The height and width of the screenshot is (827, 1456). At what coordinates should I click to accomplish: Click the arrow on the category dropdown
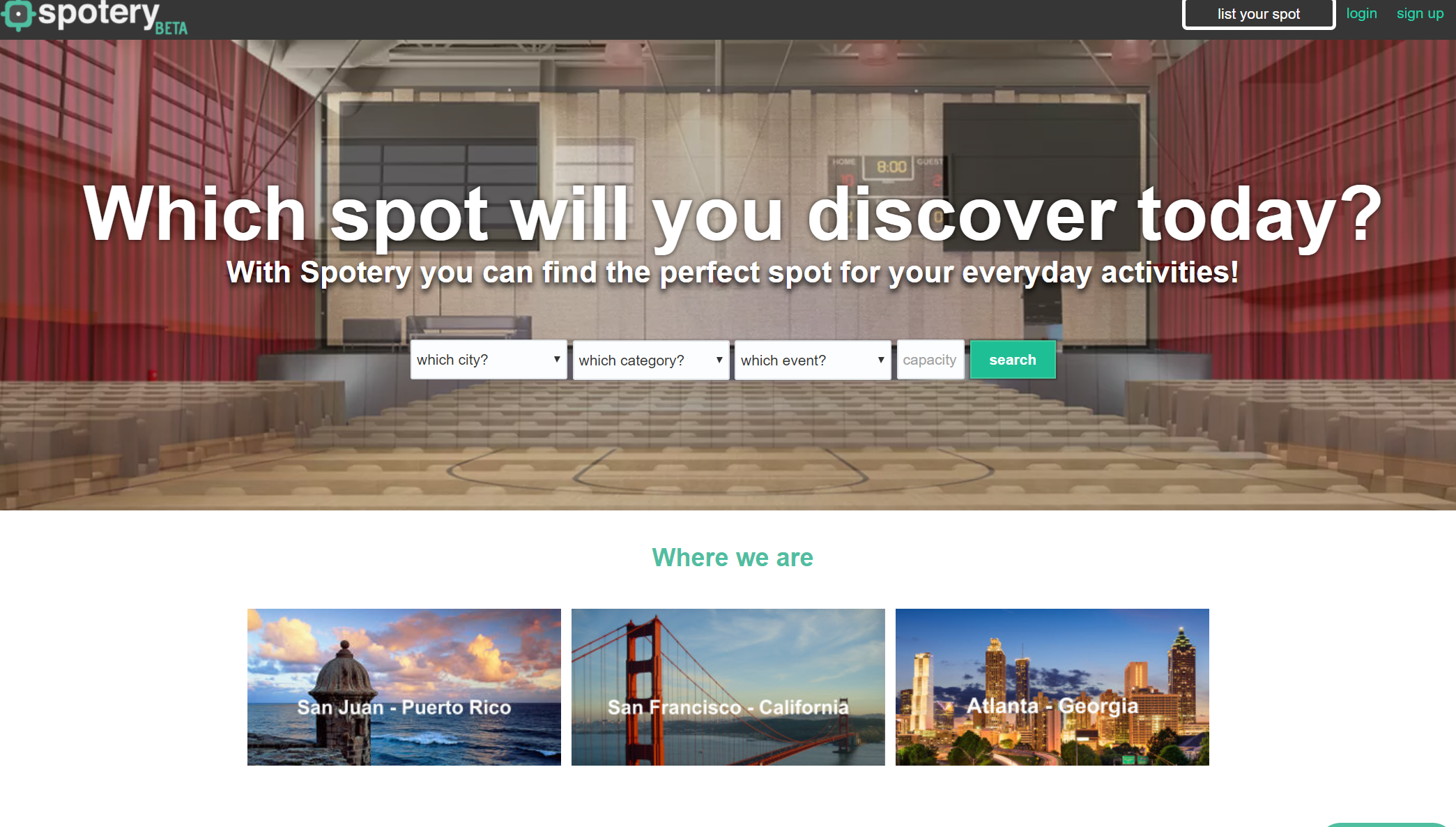pyautogui.click(x=719, y=360)
